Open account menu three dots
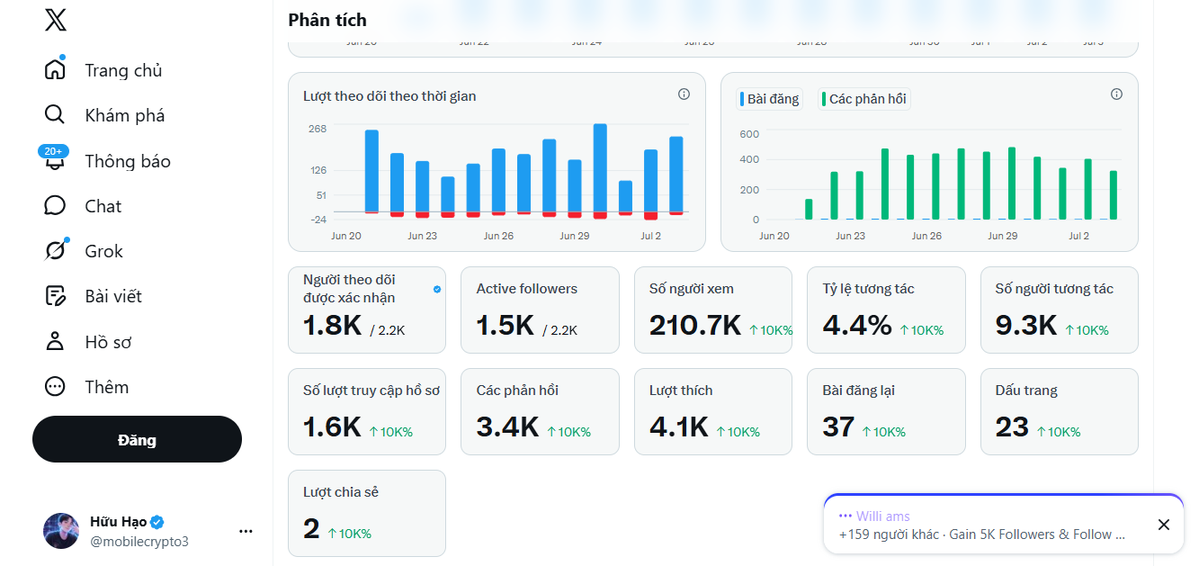The width and height of the screenshot is (1199, 566). (x=245, y=531)
